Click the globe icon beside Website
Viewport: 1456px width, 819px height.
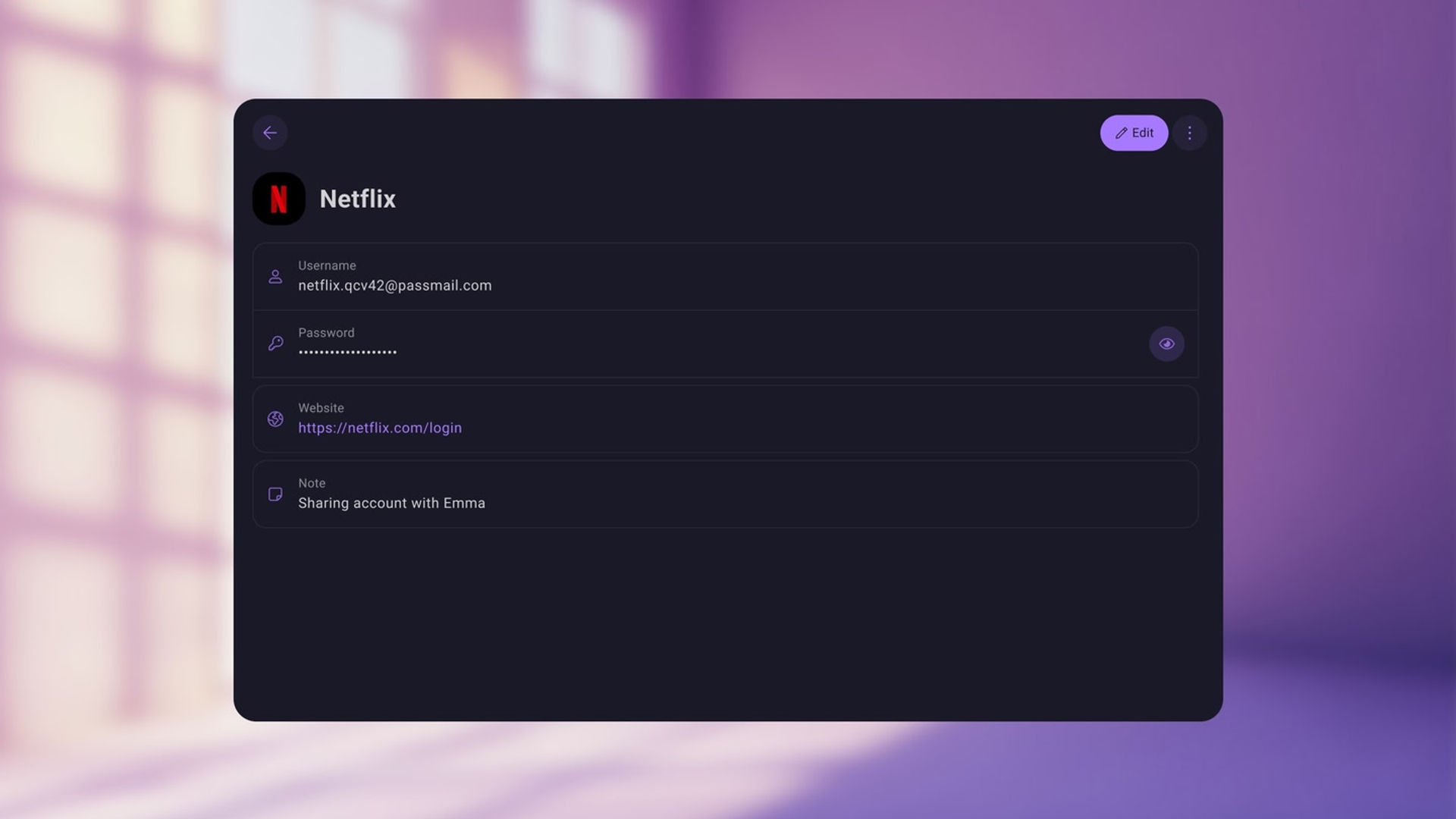point(275,419)
